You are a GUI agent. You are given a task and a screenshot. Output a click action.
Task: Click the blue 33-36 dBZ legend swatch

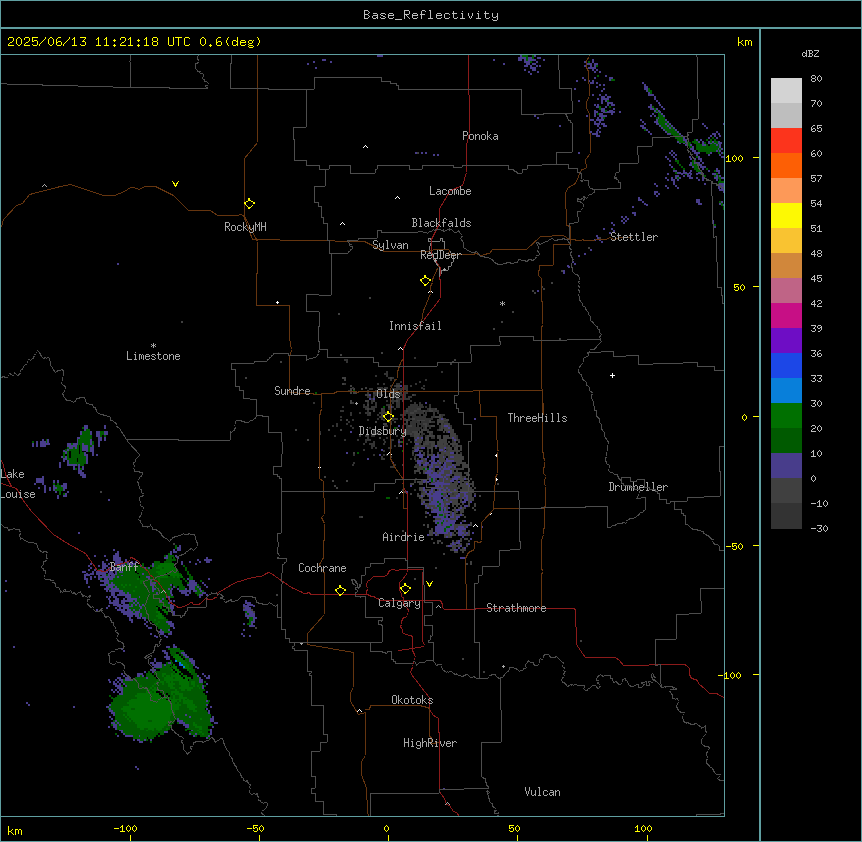786,365
